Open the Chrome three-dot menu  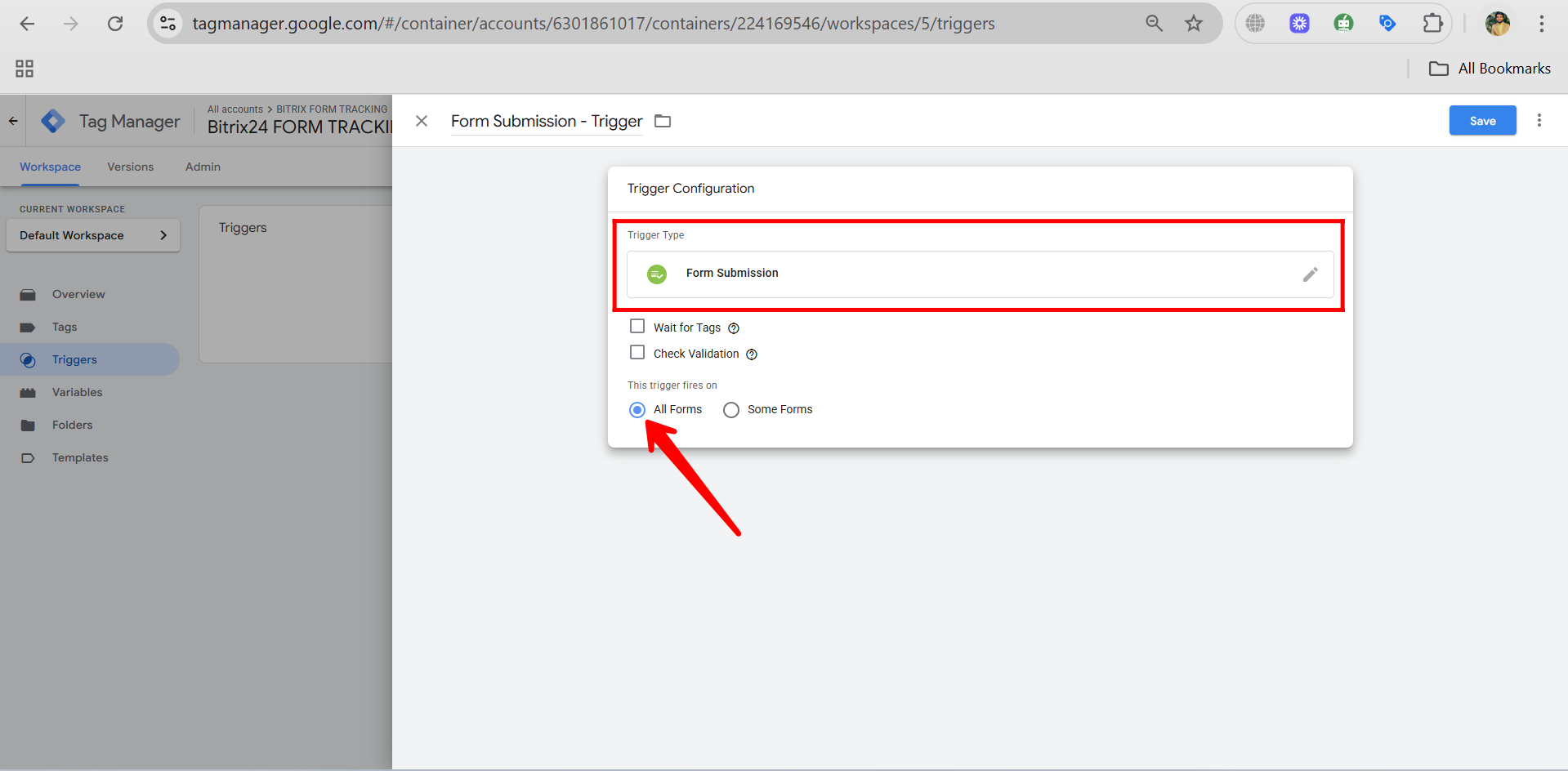click(1542, 24)
